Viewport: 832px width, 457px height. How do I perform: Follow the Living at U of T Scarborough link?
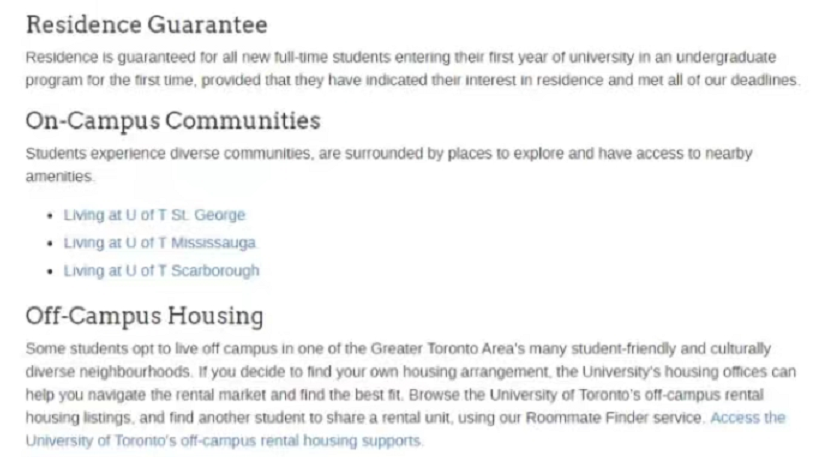coord(161,271)
